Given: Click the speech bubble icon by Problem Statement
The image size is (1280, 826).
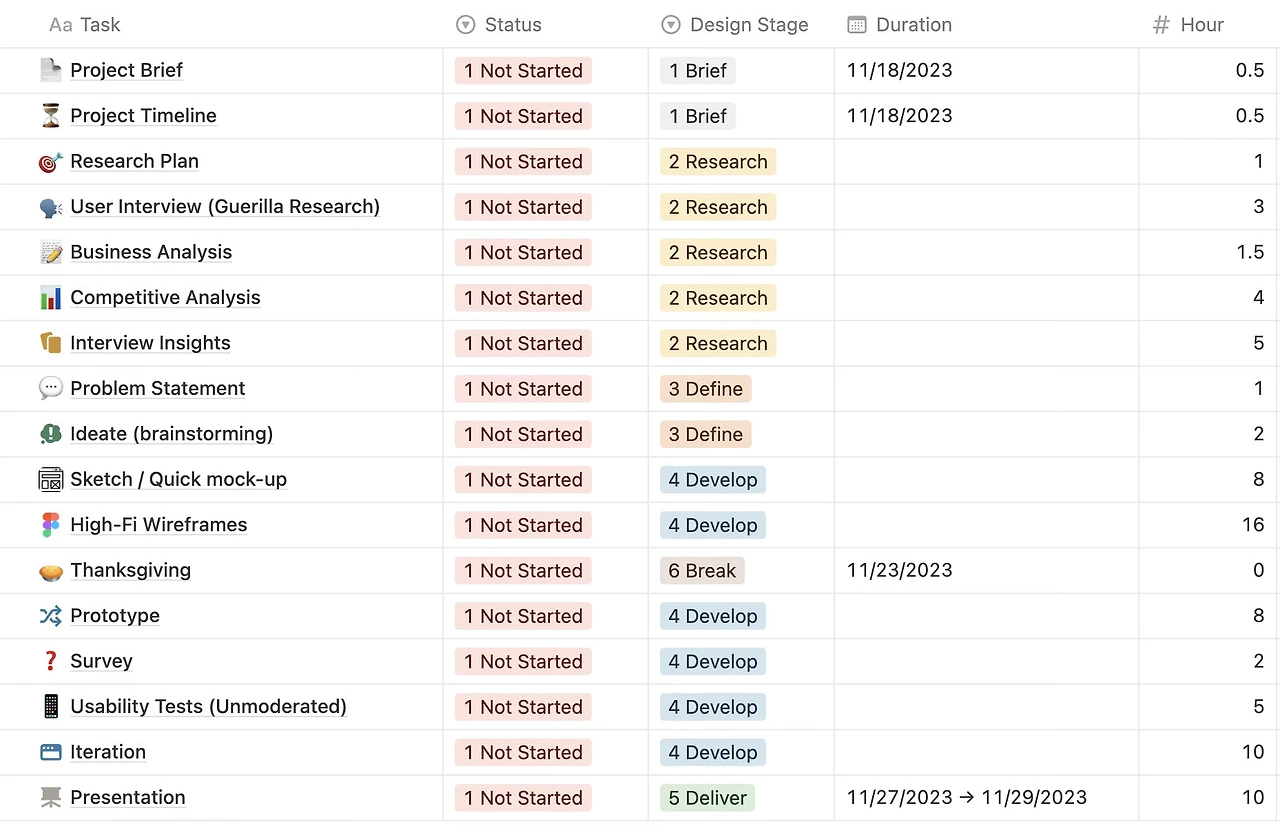Looking at the screenshot, I should point(50,389).
